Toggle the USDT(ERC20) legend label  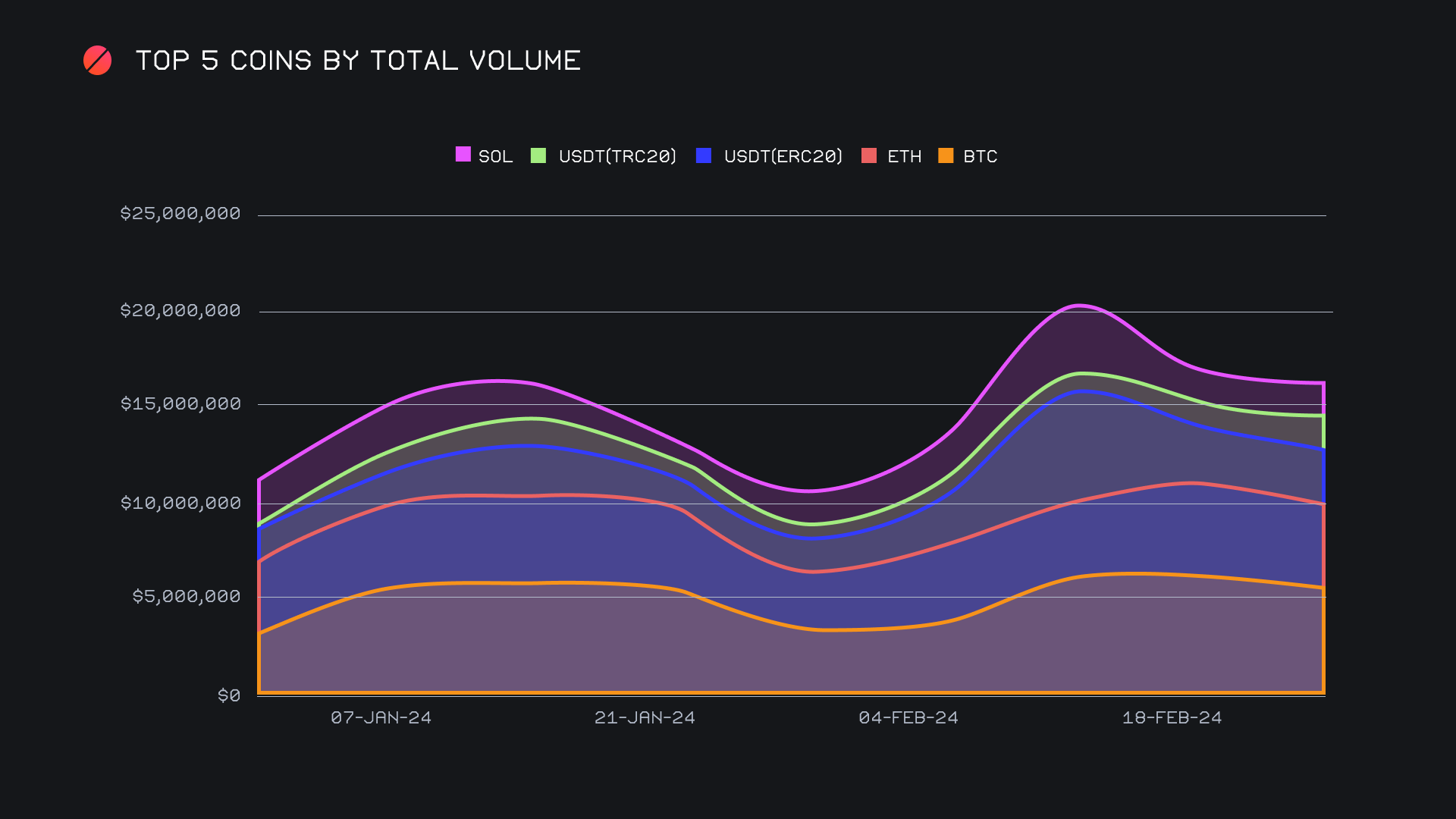[783, 156]
